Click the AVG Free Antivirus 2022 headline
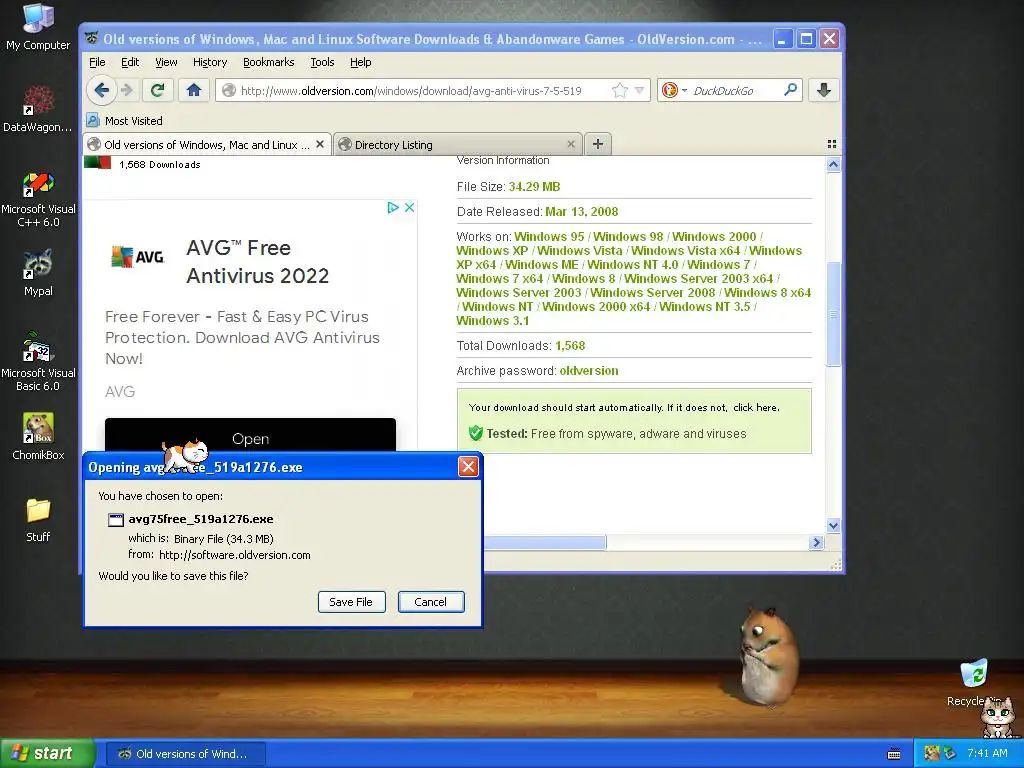The image size is (1024, 768). pos(257,261)
